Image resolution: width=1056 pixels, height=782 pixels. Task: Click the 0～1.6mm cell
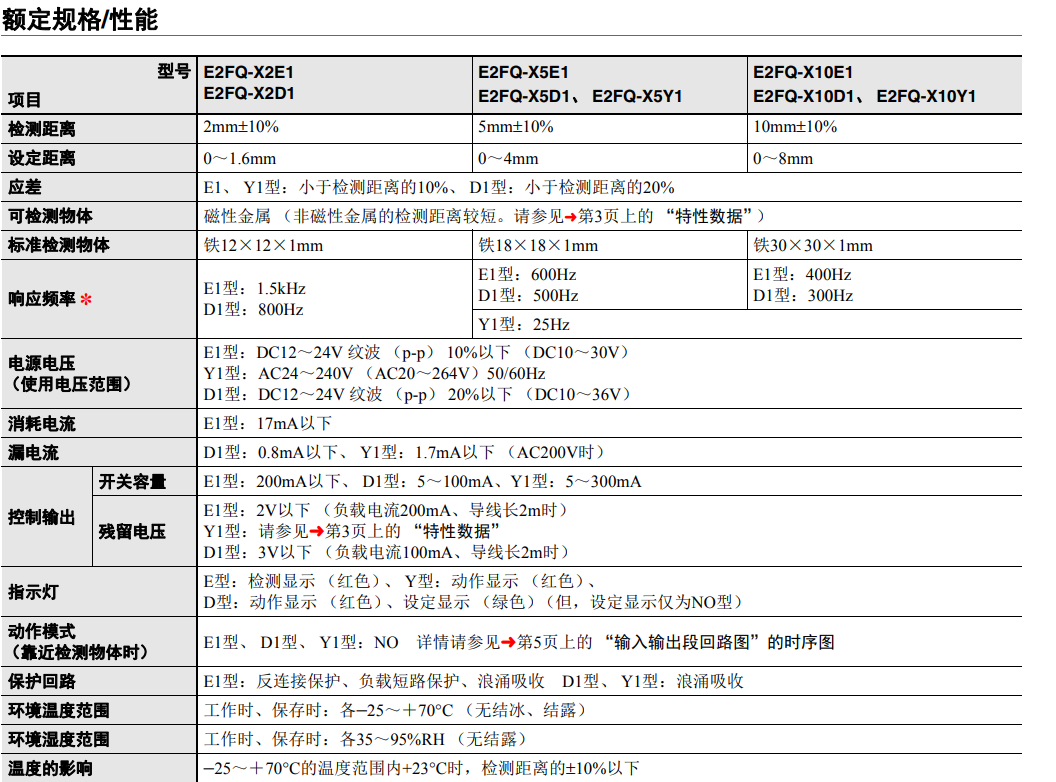240,159
